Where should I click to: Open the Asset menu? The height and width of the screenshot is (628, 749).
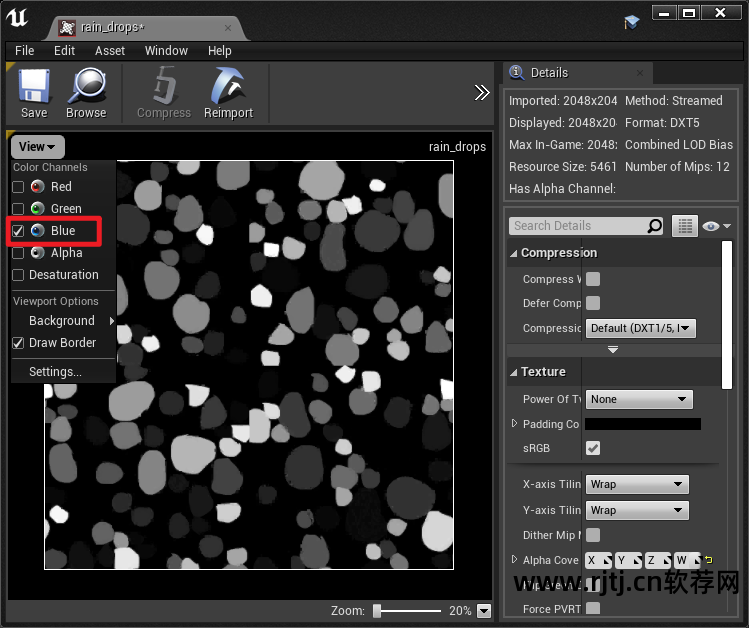click(110, 51)
